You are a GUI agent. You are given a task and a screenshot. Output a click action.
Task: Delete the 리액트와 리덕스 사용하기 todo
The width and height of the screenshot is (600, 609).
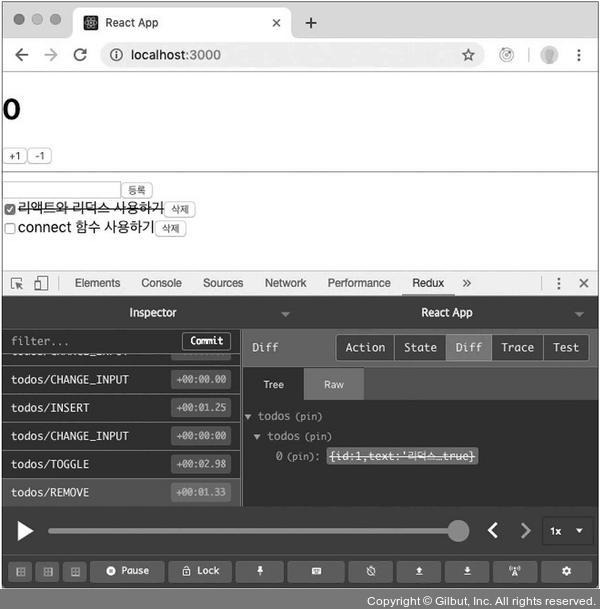point(179,209)
